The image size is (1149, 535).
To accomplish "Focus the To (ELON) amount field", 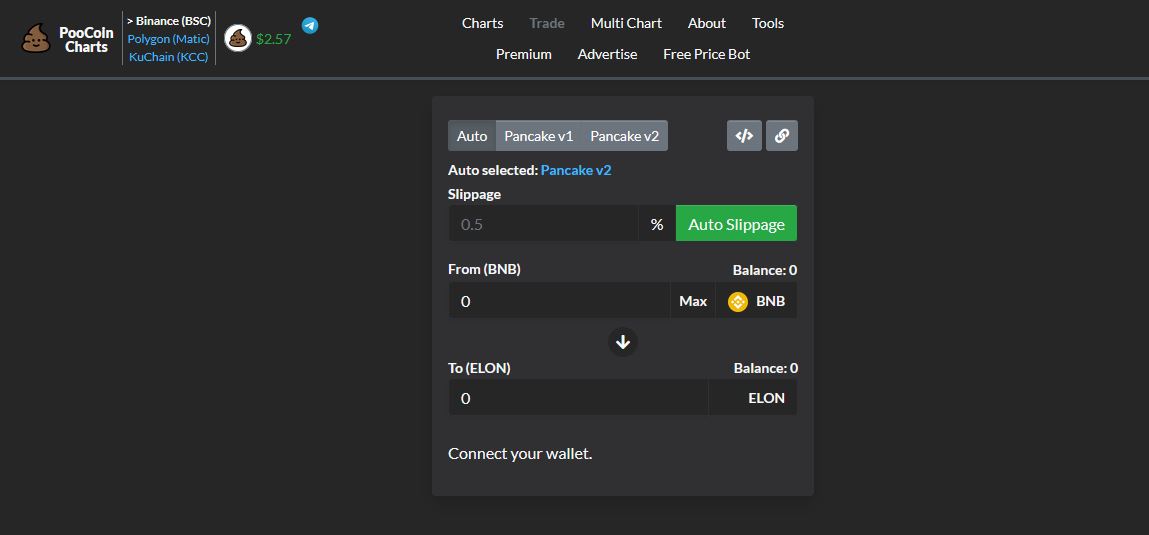I will click(x=579, y=398).
